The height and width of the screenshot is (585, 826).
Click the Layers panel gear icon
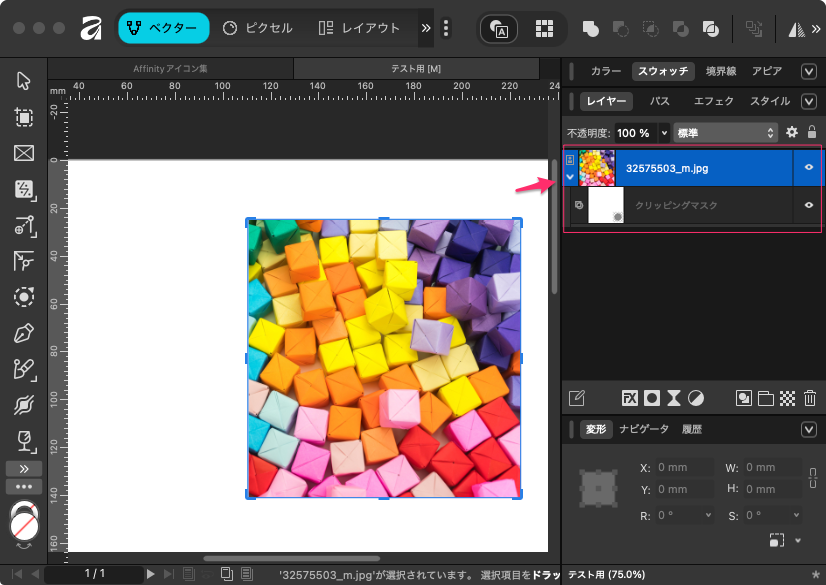point(791,132)
